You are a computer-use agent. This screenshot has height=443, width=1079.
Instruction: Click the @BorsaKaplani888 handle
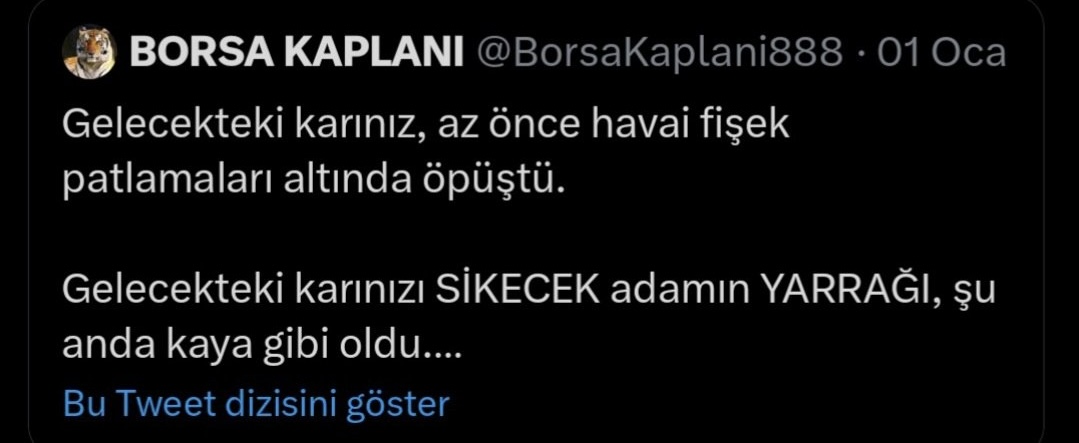pyautogui.click(x=659, y=54)
